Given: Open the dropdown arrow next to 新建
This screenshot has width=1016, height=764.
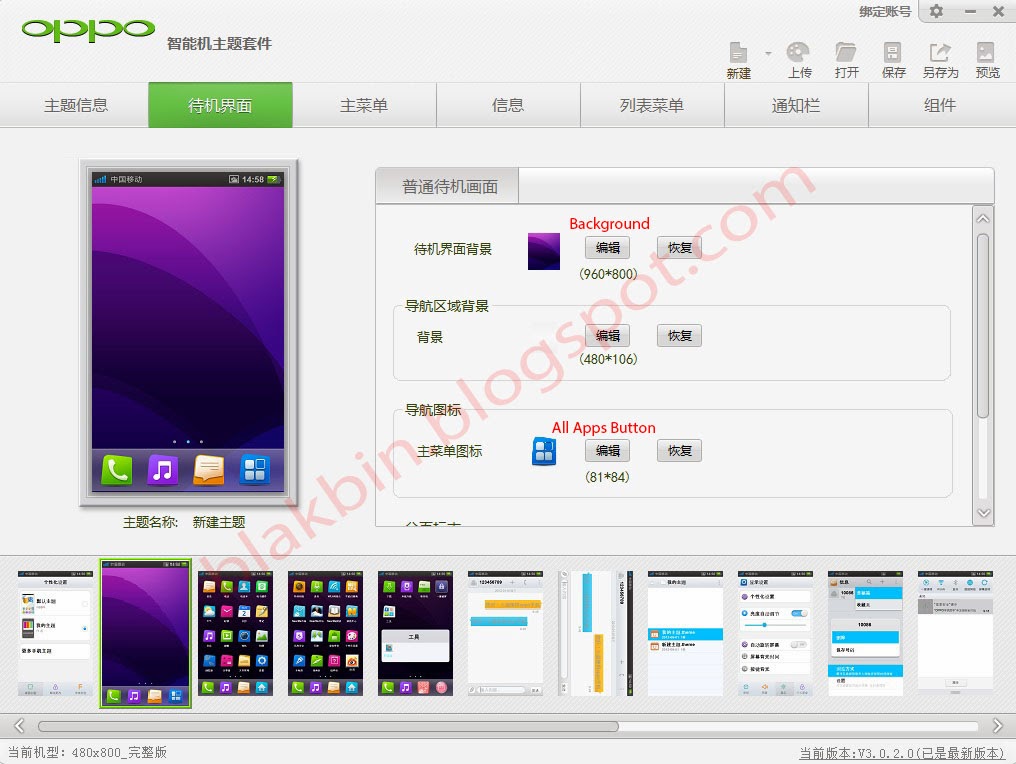Looking at the screenshot, I should click(x=768, y=53).
